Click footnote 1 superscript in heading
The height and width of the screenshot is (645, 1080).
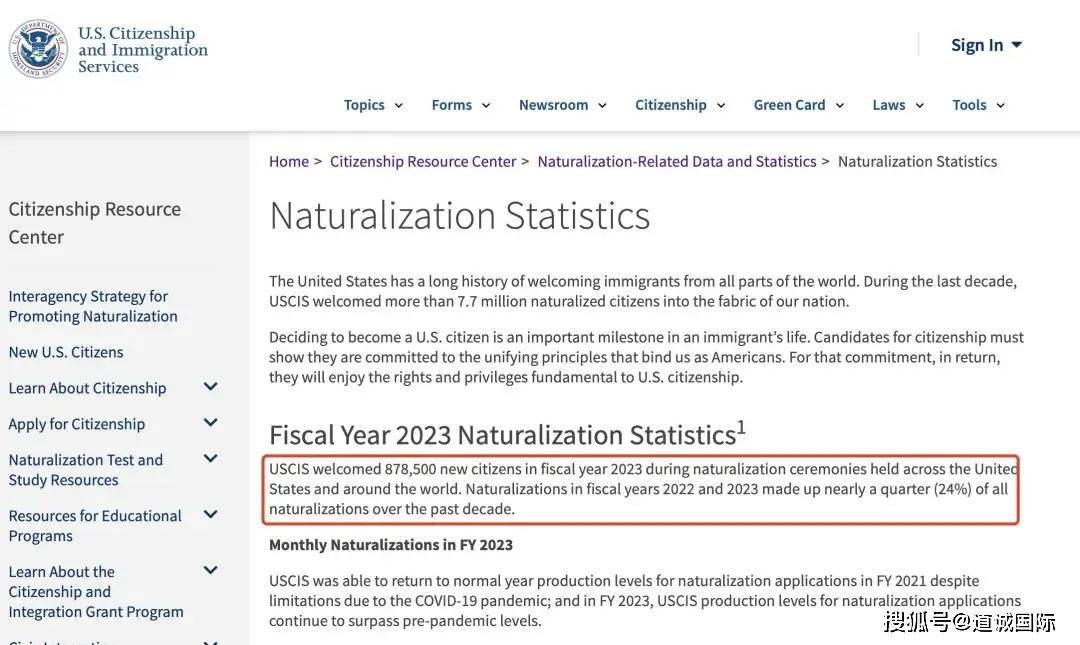(741, 427)
